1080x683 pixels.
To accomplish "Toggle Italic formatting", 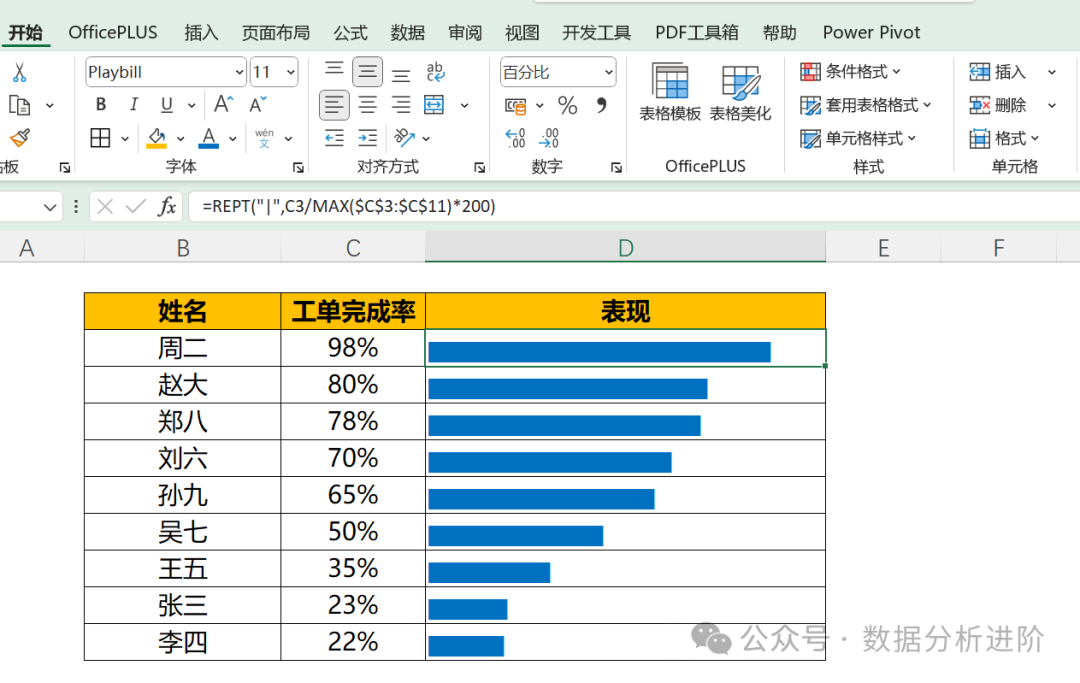I will pyautogui.click(x=133, y=105).
